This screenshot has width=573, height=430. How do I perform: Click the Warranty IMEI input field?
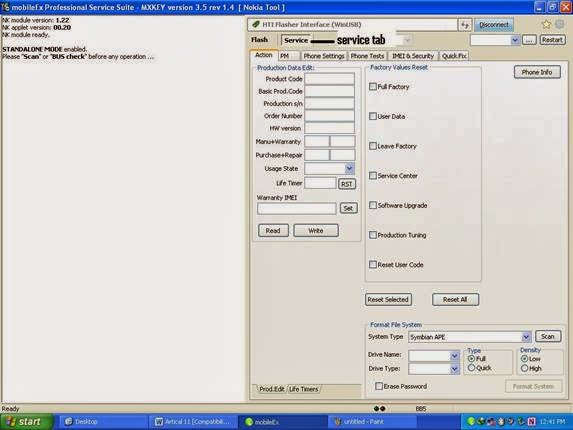296,209
